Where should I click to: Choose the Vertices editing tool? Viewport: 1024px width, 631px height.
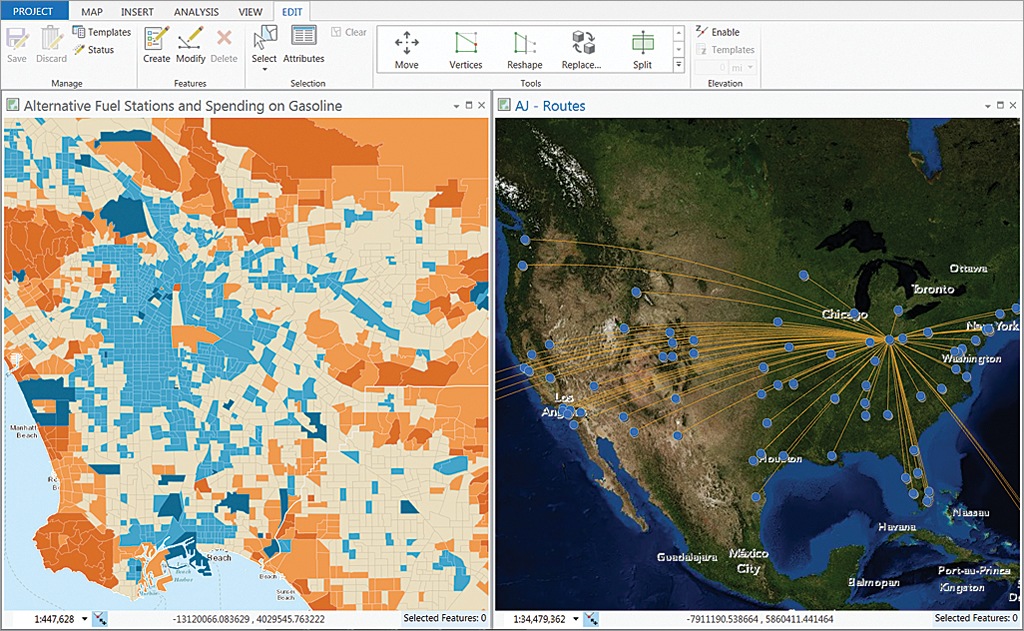(466, 50)
